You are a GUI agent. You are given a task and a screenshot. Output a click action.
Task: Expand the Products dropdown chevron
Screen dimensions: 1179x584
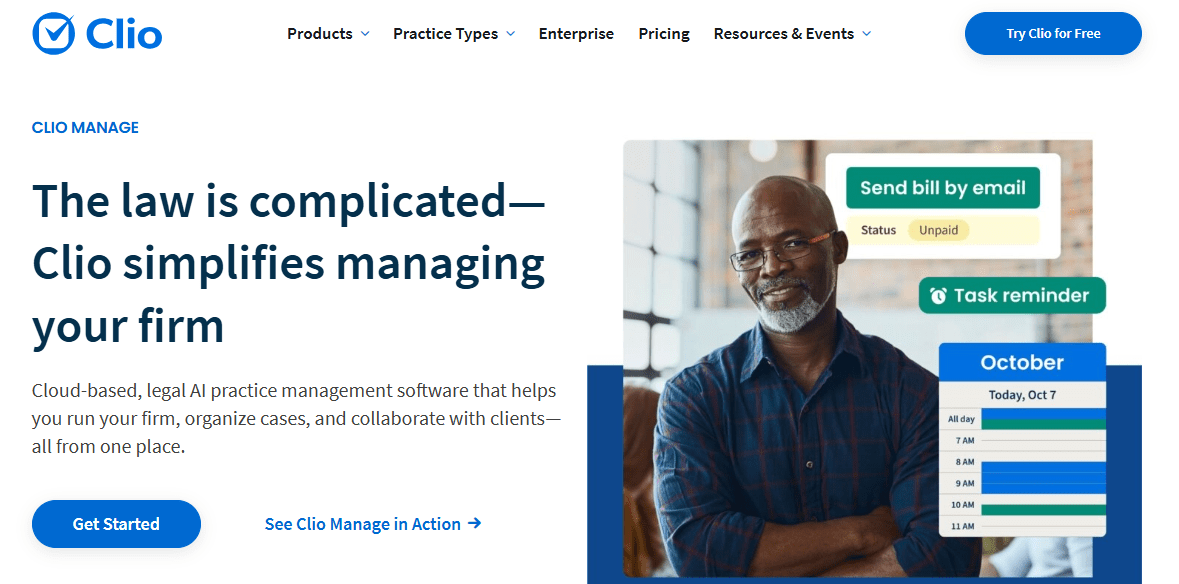pos(365,34)
